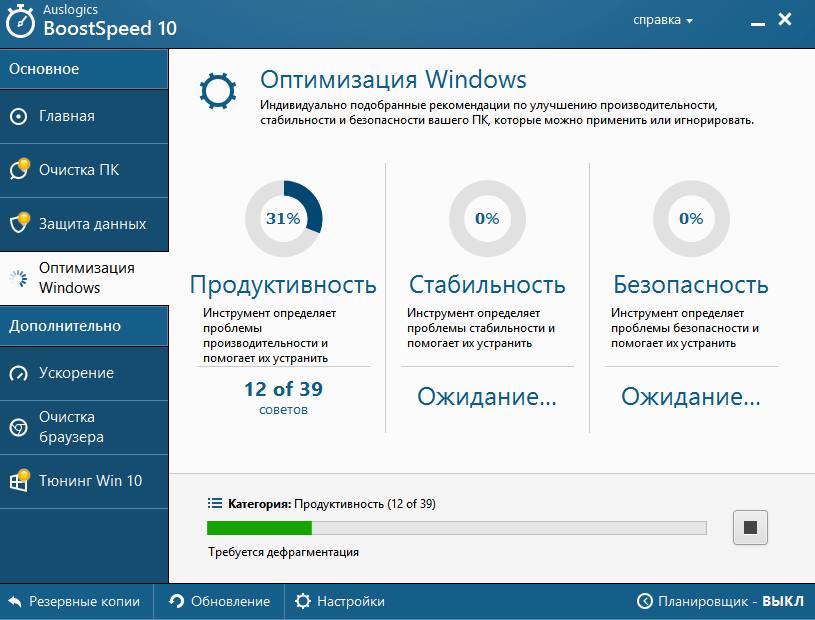This screenshot has width=815, height=620.
Task: Open Тюнинг Win 10 section
Action: pos(84,481)
